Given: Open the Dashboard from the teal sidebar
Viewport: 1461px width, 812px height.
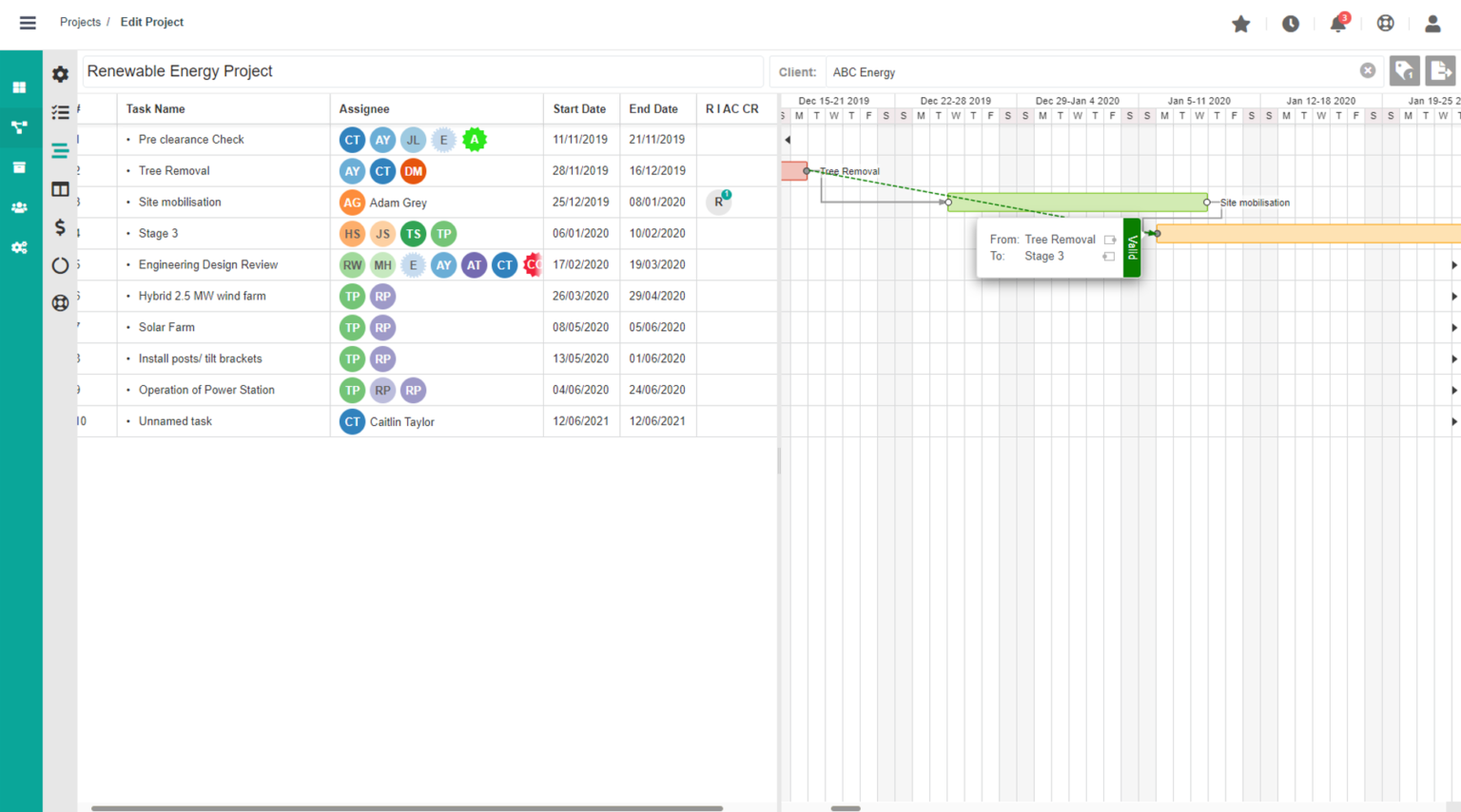Looking at the screenshot, I should click(19, 87).
